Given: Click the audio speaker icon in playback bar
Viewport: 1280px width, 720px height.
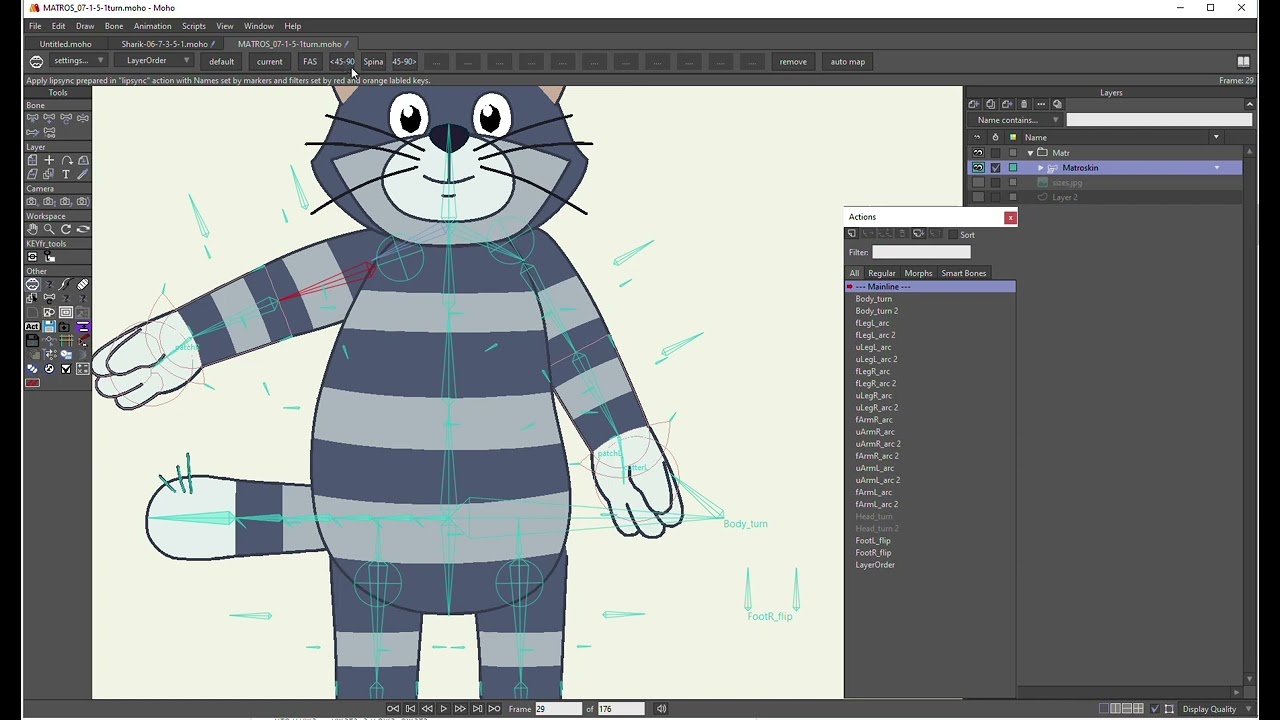Looking at the screenshot, I should [x=661, y=709].
